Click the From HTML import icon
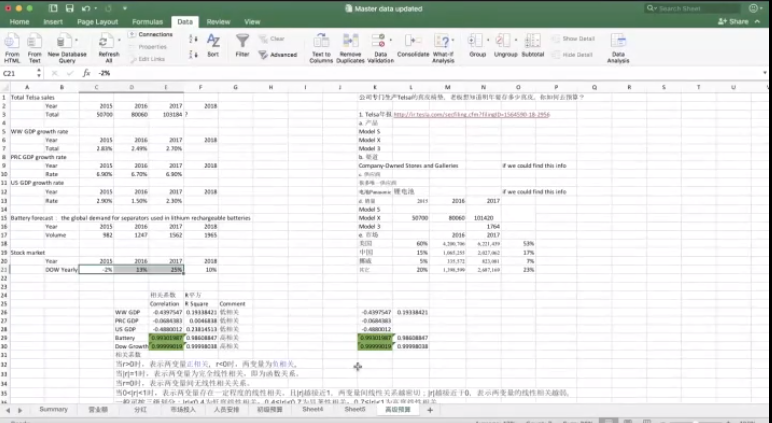 12,41
